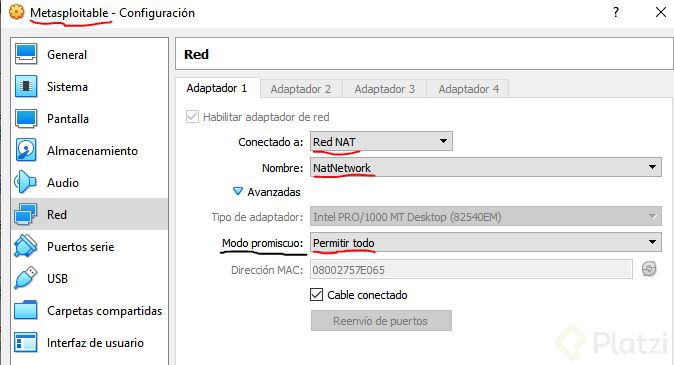Uncheck the Cable conectado checkbox
The width and height of the screenshot is (674, 365).
[x=316, y=295]
